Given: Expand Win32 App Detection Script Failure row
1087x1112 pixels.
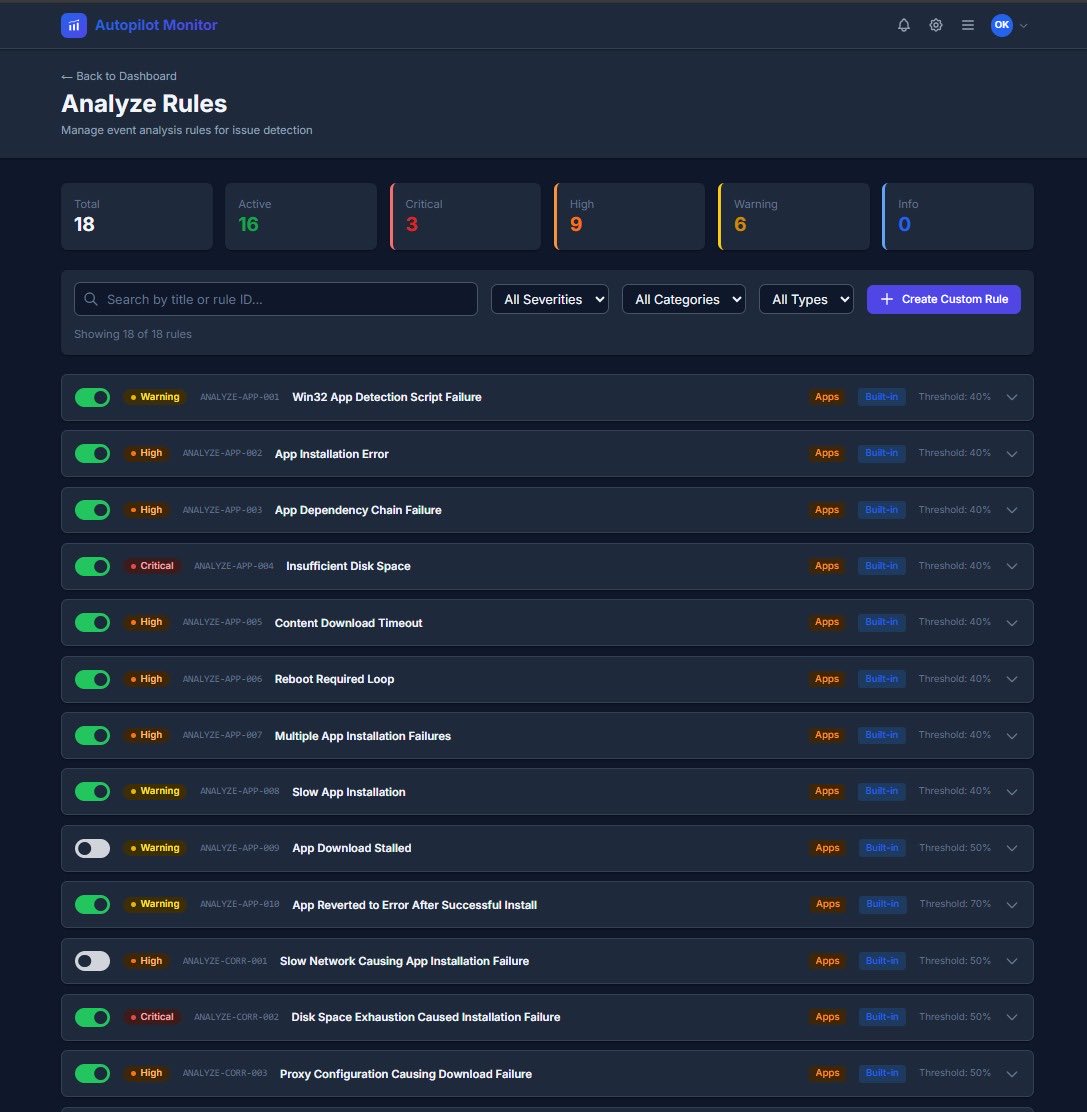Looking at the screenshot, I should coord(1012,397).
